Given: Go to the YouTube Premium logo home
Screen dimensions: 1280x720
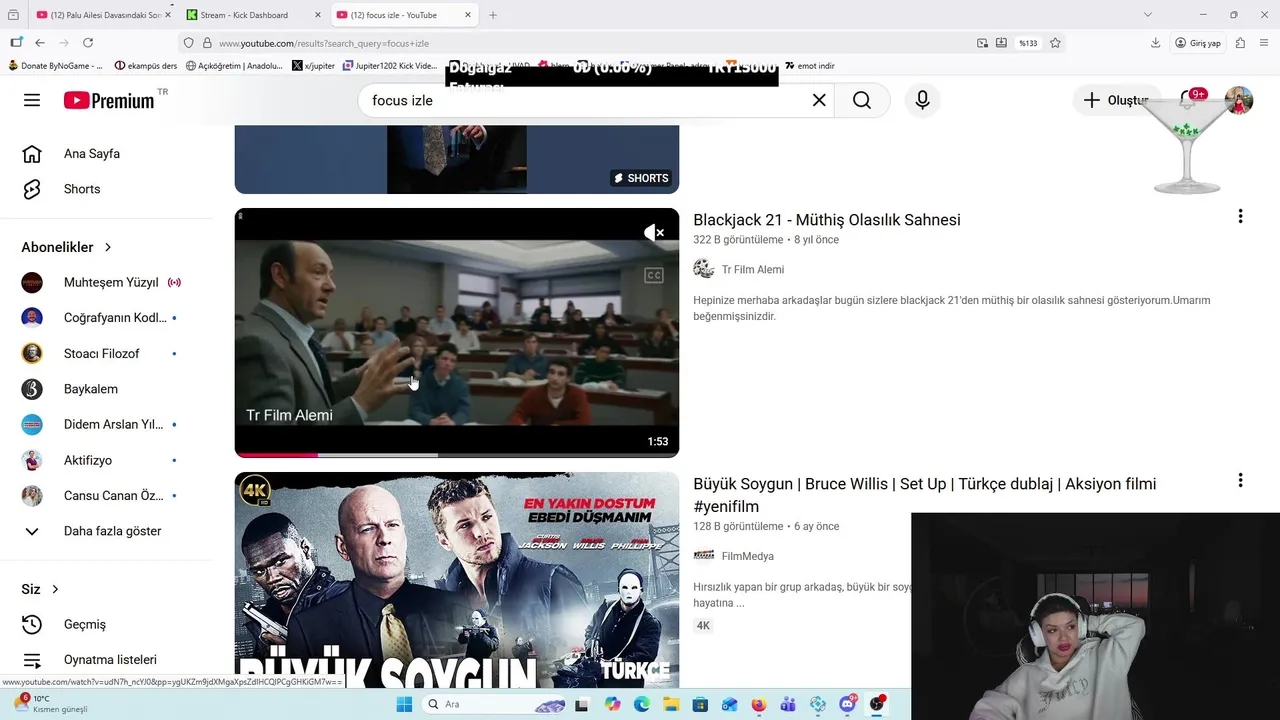Looking at the screenshot, I should pos(109,100).
